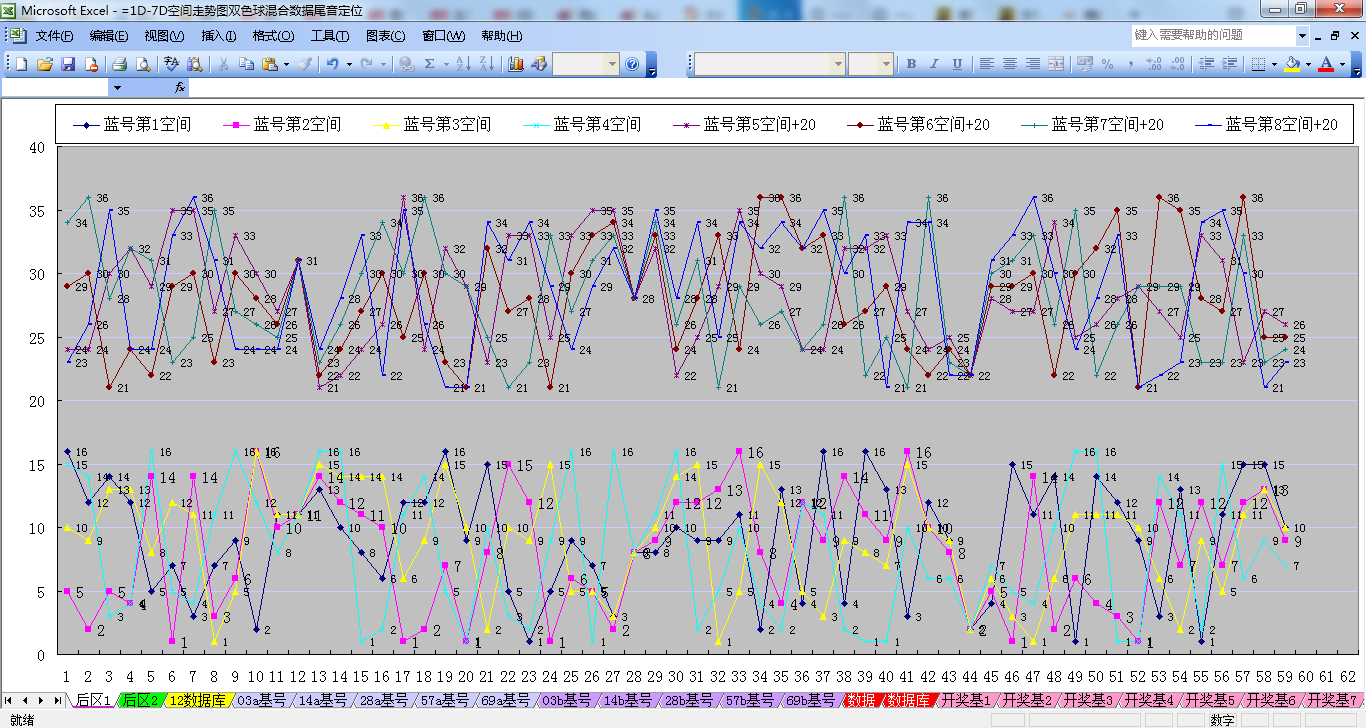This screenshot has width=1366, height=728.
Task: Apply the red font color
Action: point(1326,64)
